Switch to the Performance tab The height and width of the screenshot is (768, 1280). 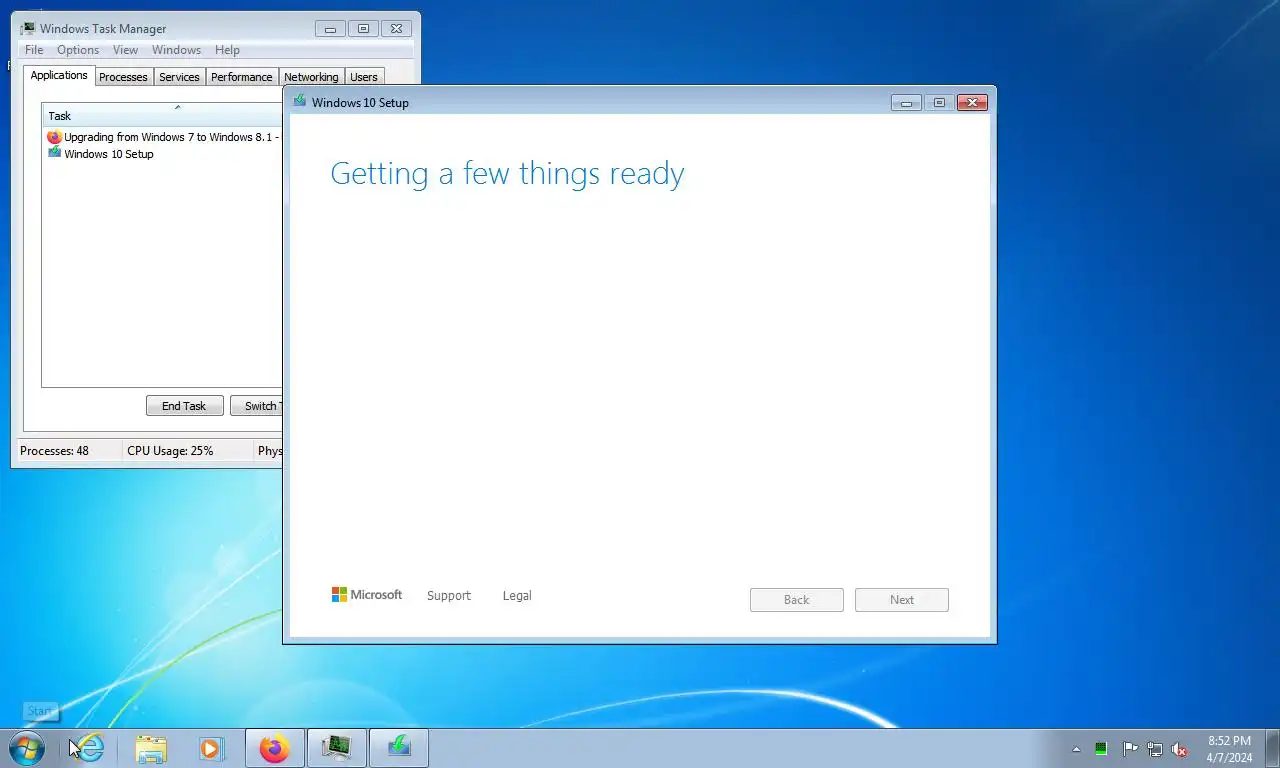point(241,77)
